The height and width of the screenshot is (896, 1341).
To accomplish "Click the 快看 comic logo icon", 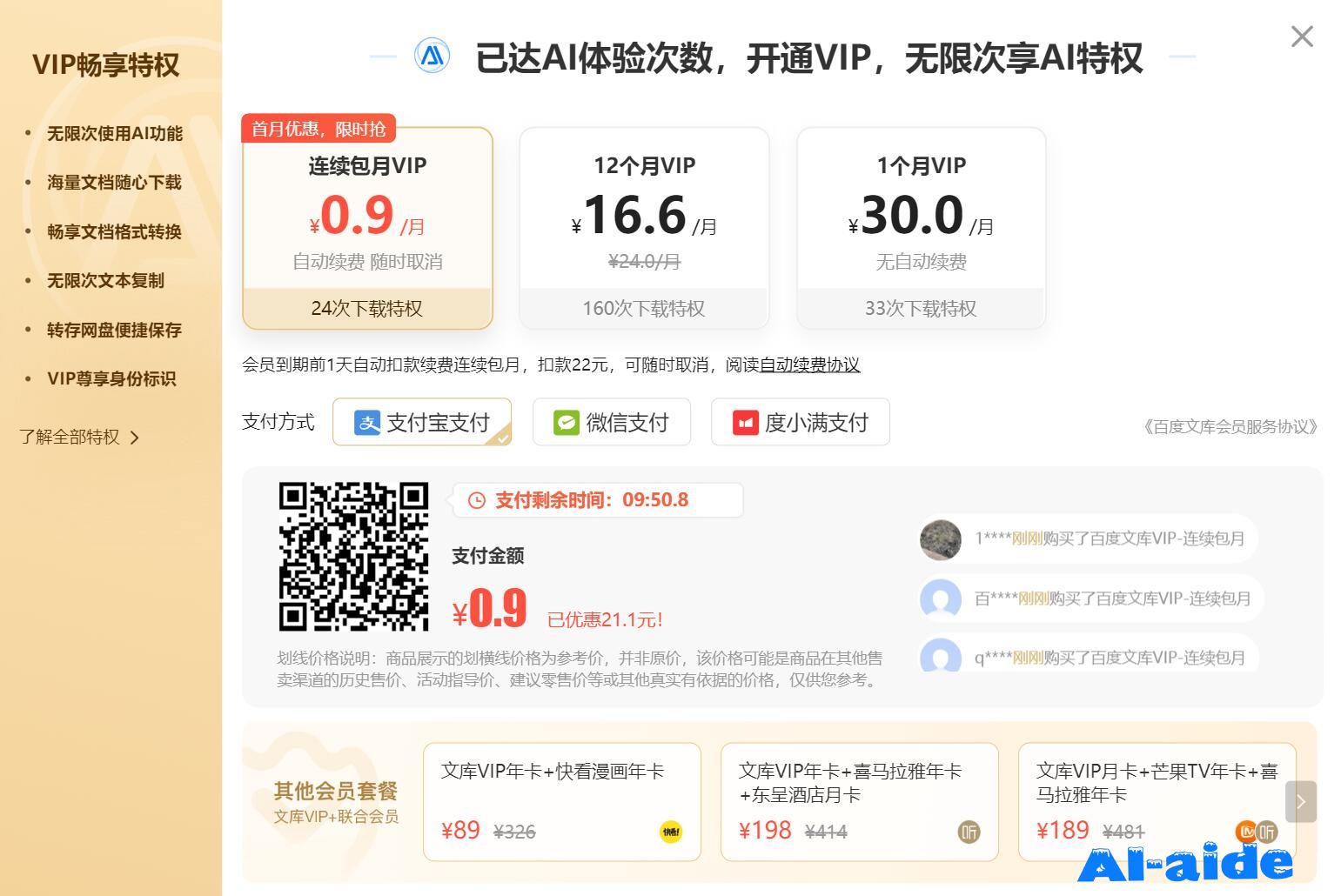I will (671, 832).
